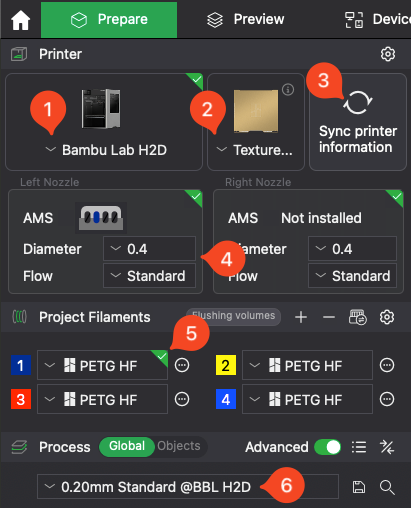Save the process preset icon

tap(359, 487)
